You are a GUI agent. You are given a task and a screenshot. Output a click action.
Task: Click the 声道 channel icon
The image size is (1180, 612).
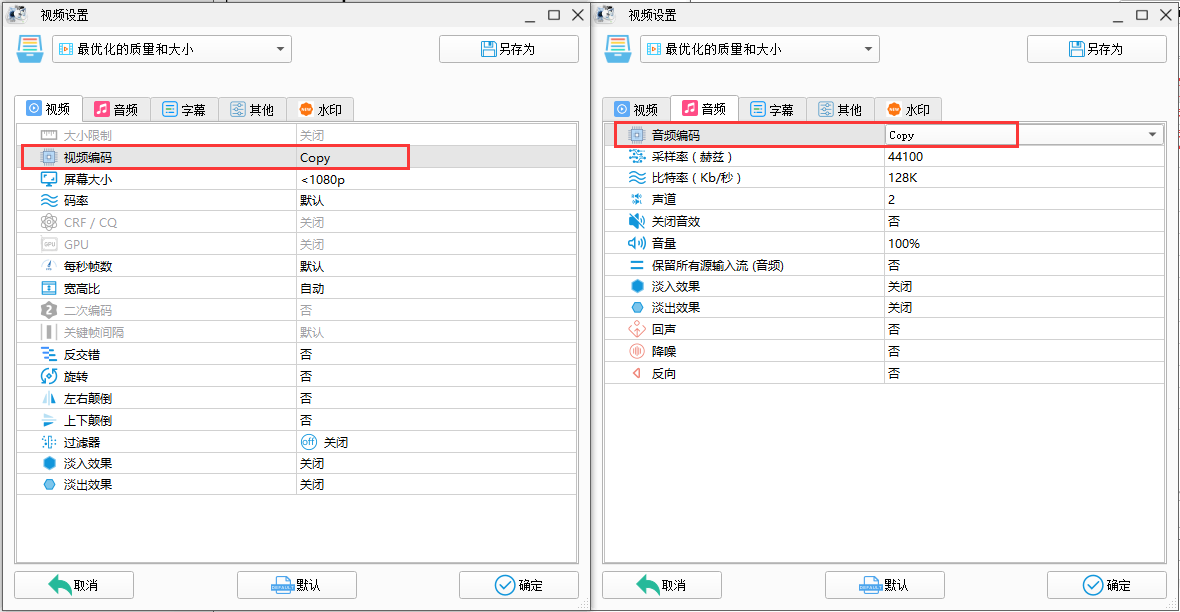pos(637,199)
